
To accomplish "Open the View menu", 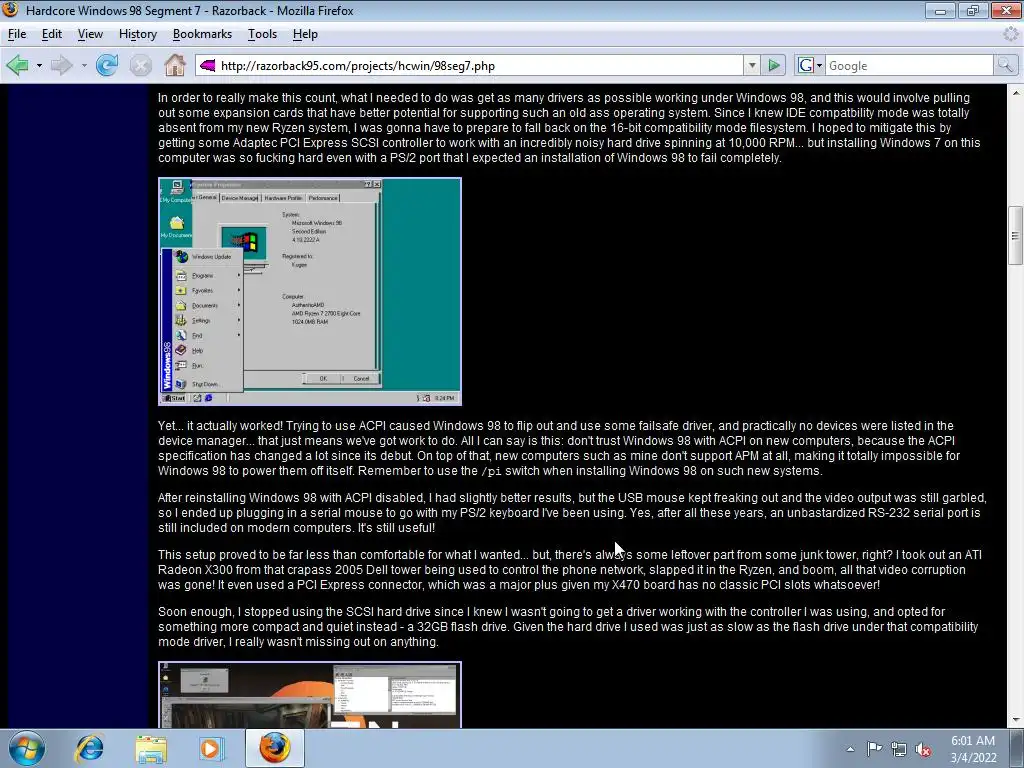I will click(90, 34).
